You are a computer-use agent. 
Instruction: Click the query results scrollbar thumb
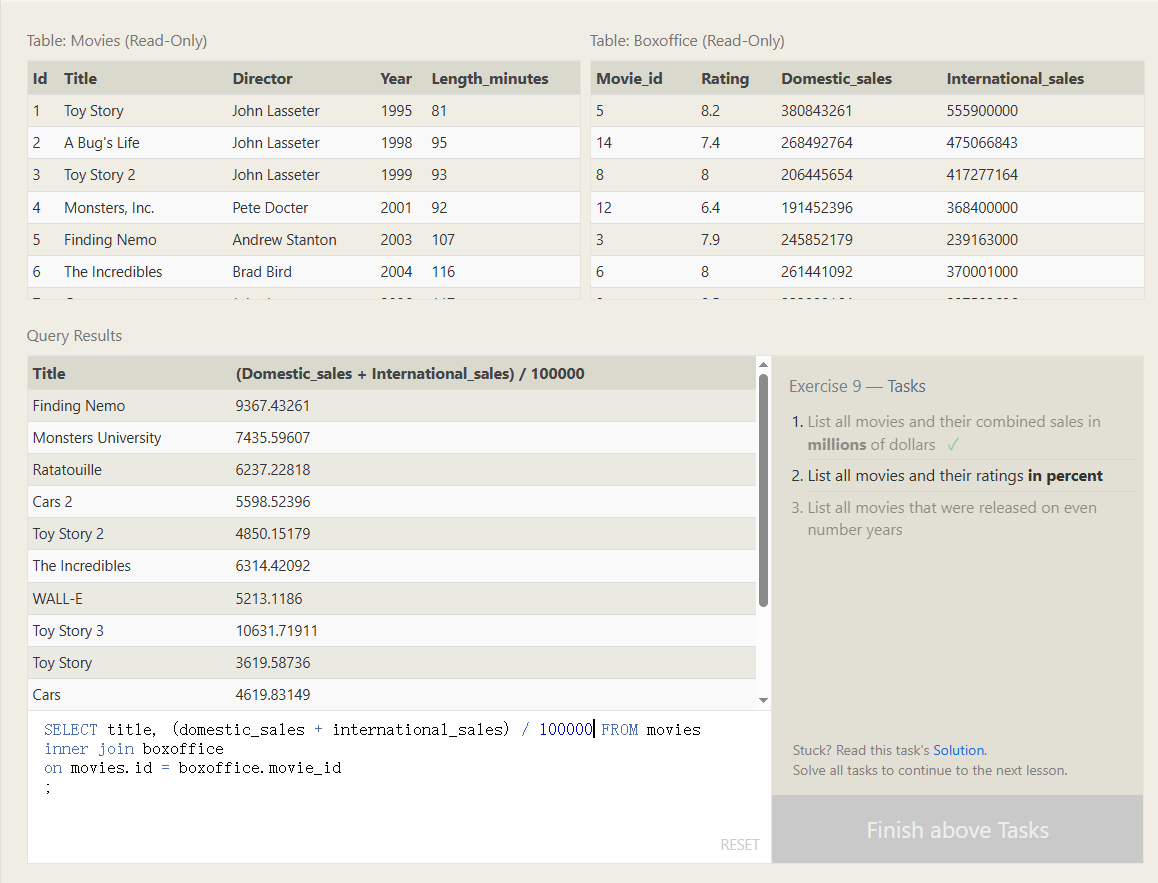764,490
